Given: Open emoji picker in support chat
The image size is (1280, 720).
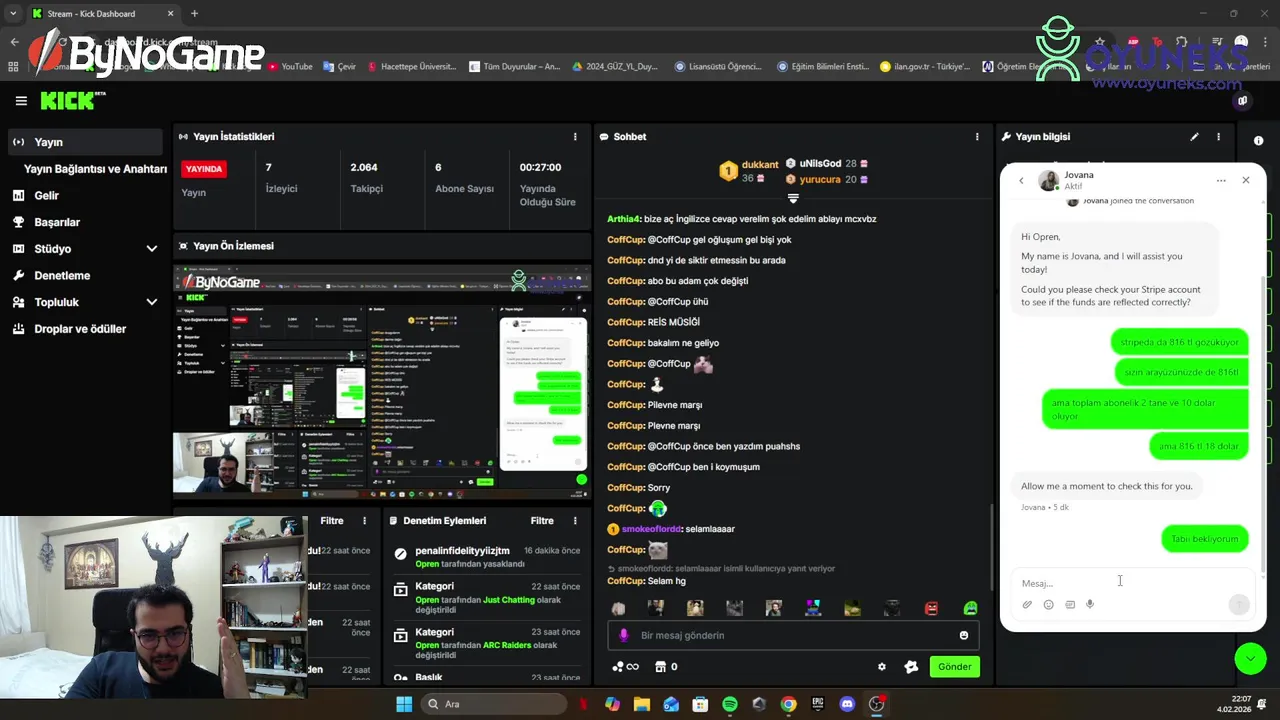Looking at the screenshot, I should [1048, 605].
